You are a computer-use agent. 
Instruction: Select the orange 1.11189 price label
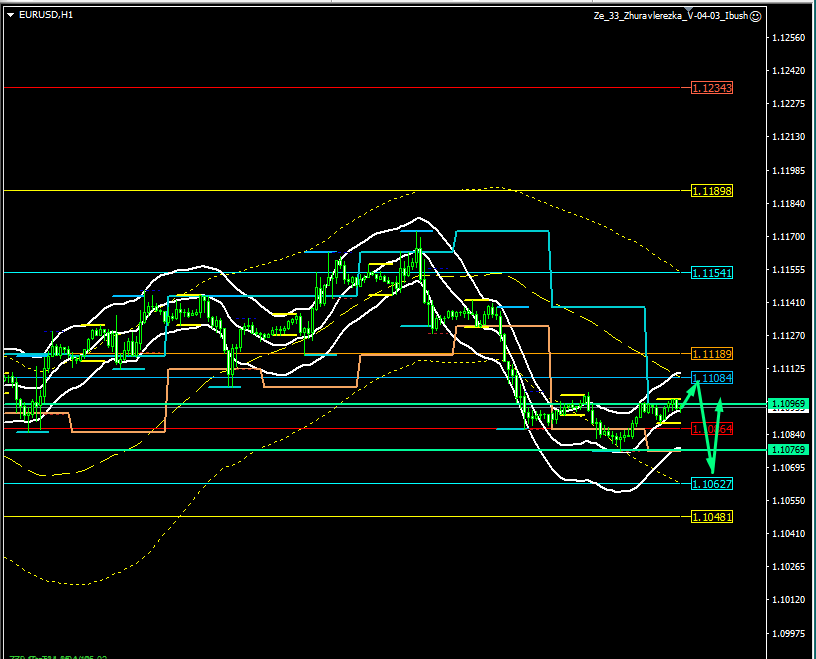coord(712,354)
